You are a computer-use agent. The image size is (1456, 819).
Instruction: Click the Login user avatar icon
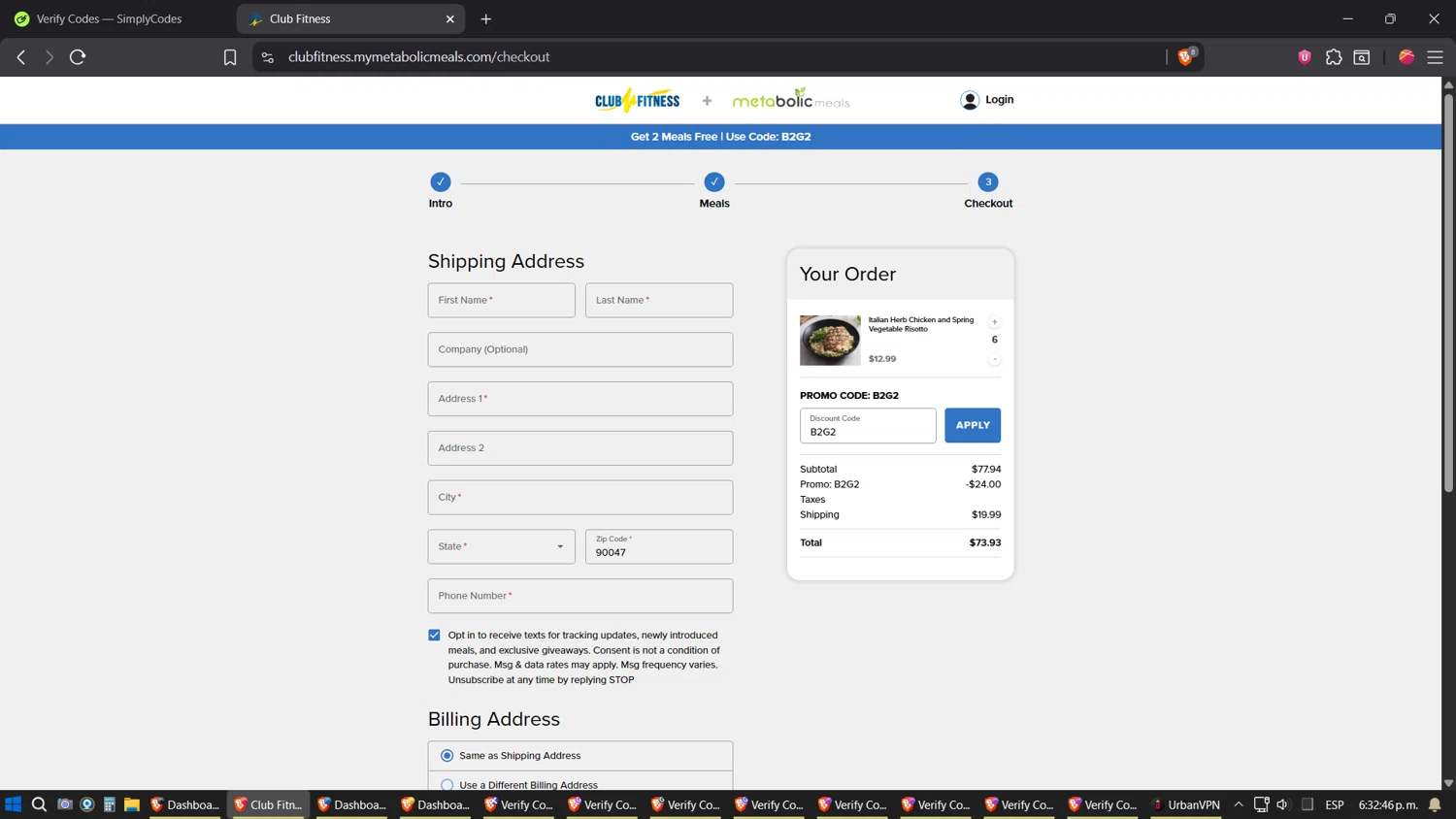970,100
